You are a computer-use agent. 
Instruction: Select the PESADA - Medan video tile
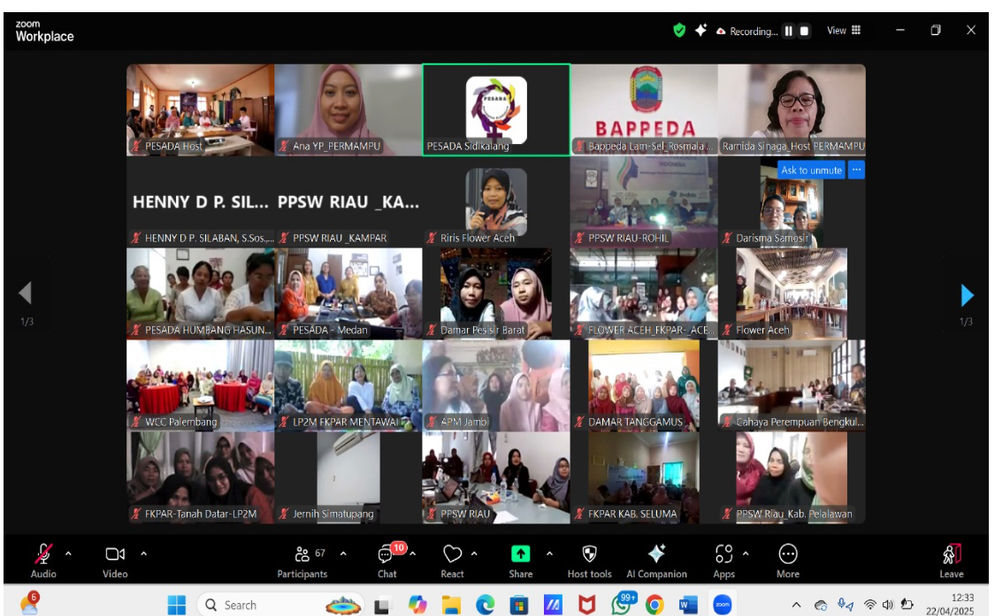click(x=348, y=294)
